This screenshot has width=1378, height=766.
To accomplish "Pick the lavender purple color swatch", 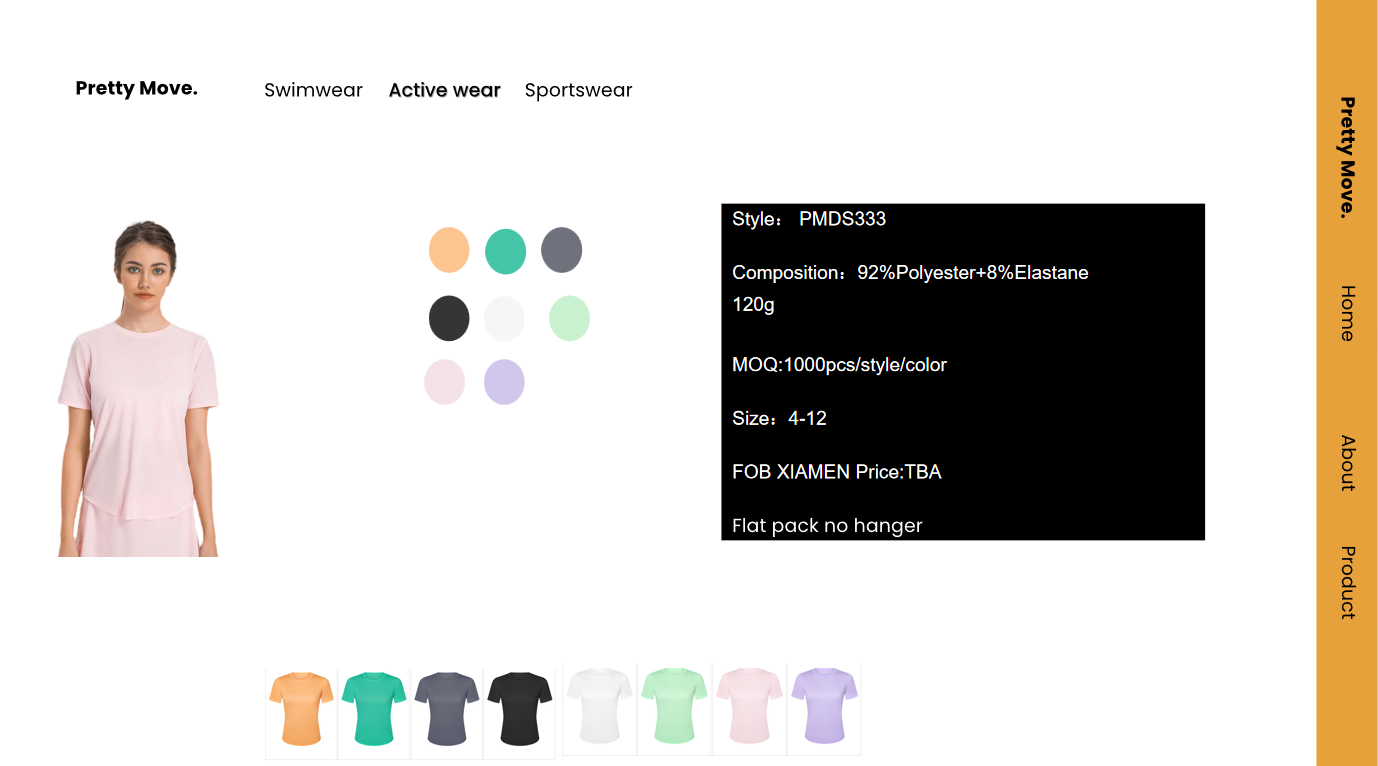I will [504, 382].
